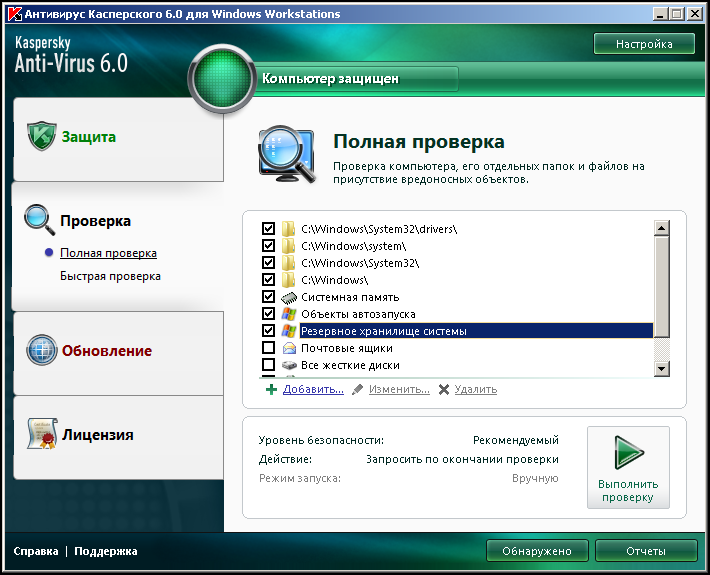710x575 pixels.
Task: Check the Почтовые ящики checkbox
Action: 268,348
